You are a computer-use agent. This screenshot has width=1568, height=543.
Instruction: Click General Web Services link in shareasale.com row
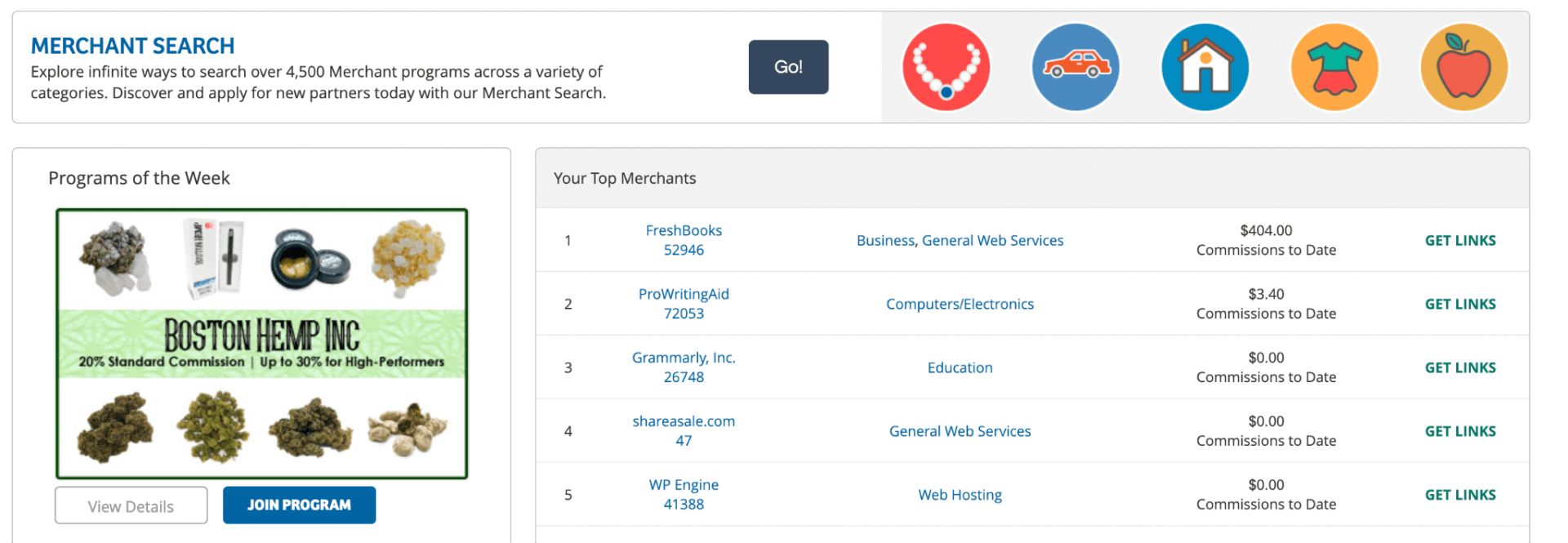coord(960,432)
